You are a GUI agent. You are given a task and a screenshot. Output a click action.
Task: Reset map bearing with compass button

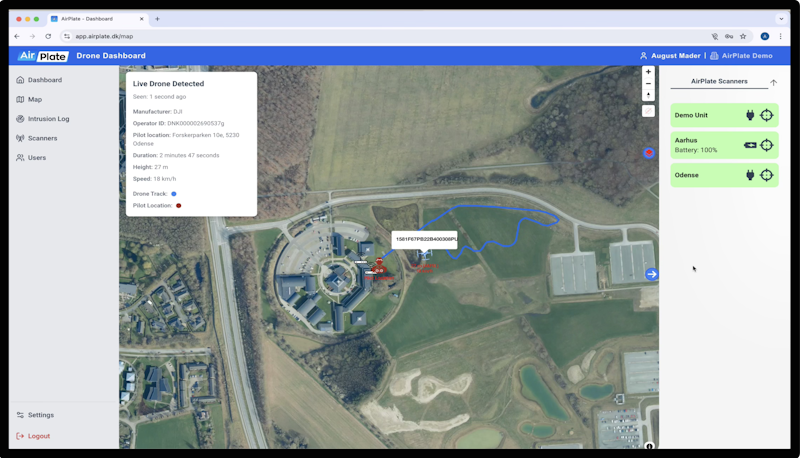click(648, 95)
